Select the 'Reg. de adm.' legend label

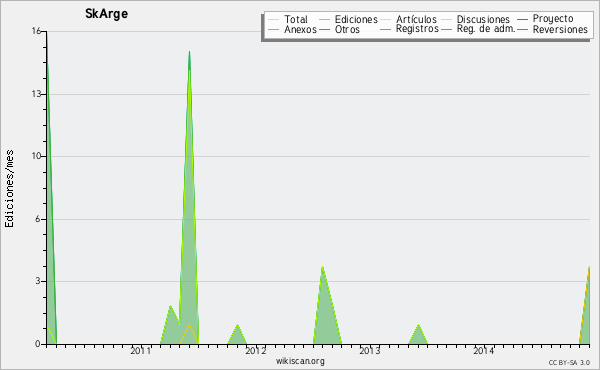tap(486, 29)
